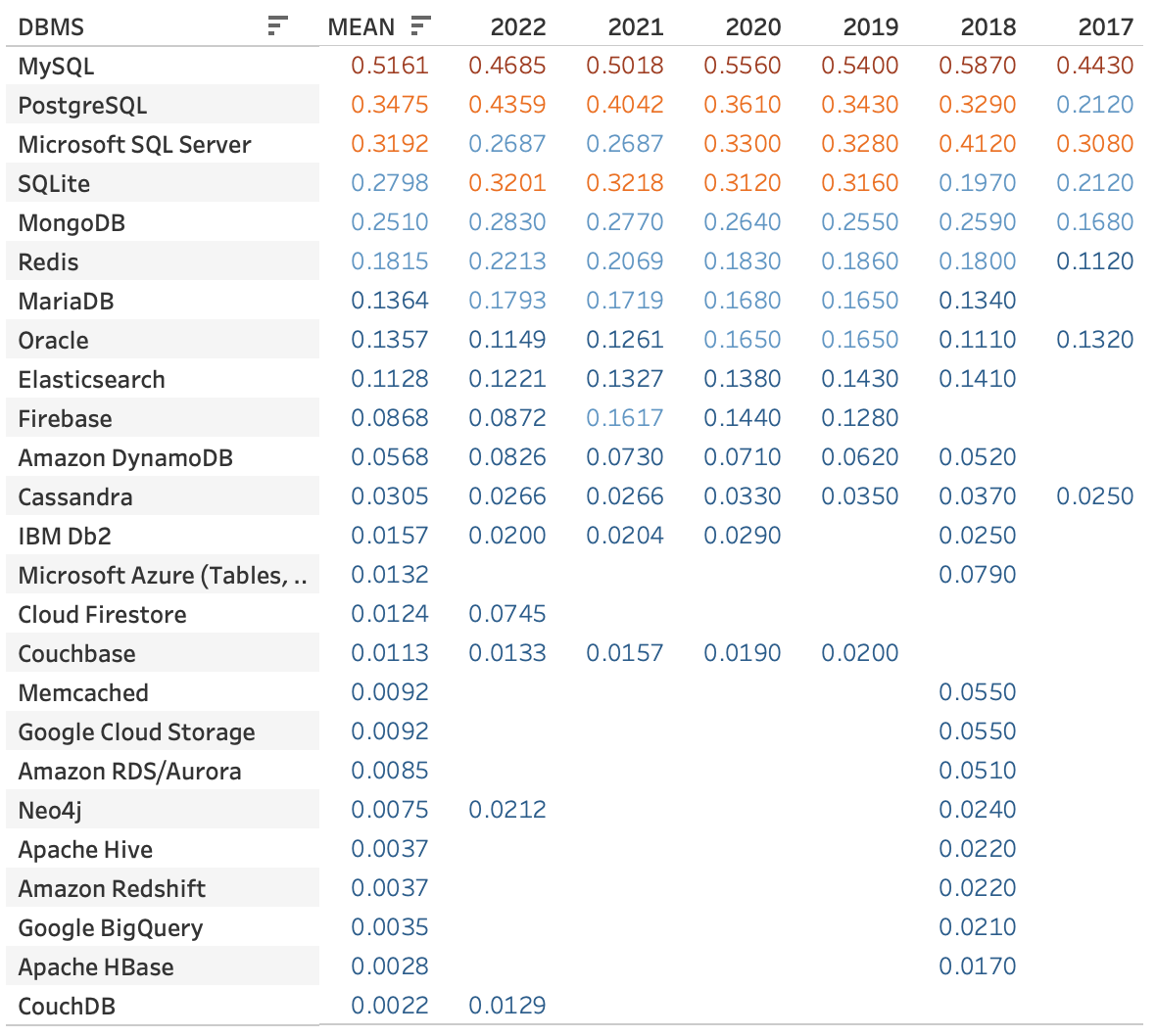The image size is (1156, 1036).
Task: Select the Memcached row label
Action: (x=83, y=692)
